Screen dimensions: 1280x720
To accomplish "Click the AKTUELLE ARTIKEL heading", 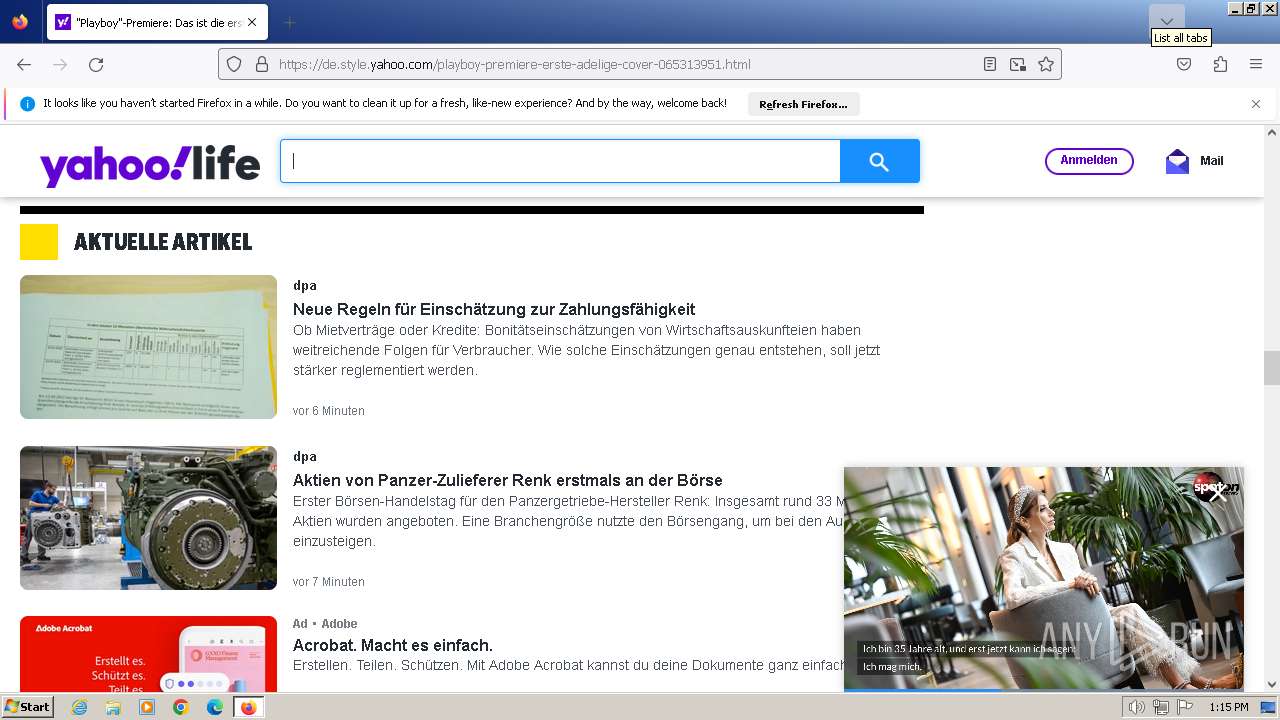I will [x=163, y=242].
